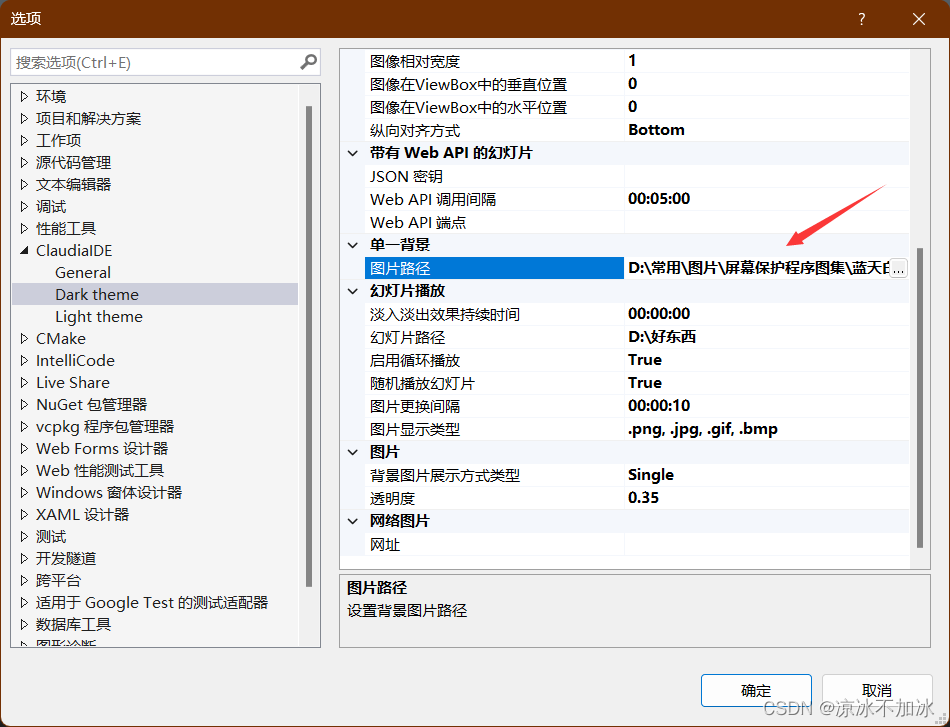Select the General item under ClaudiaIDE

click(x=83, y=273)
